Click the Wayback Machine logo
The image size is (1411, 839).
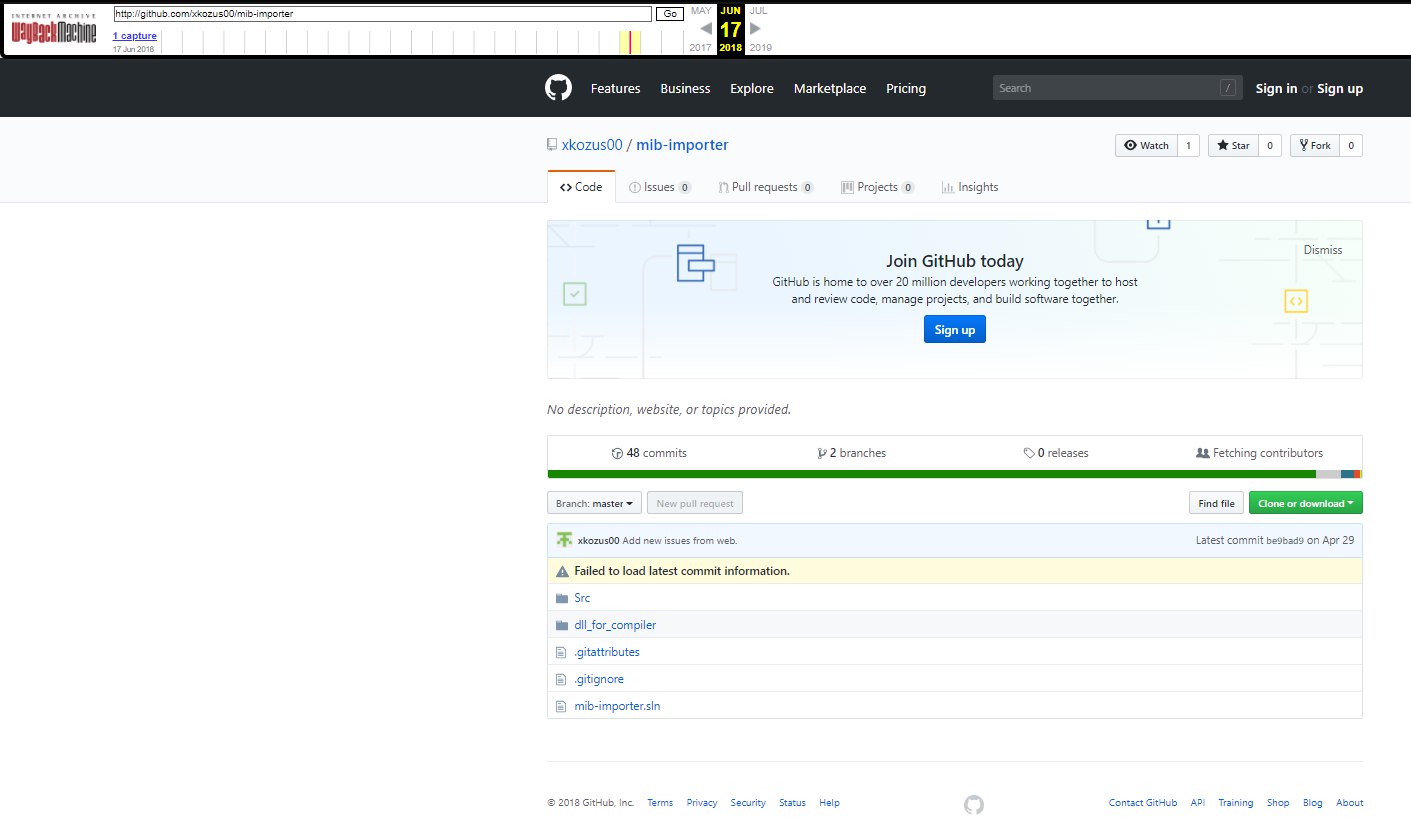[54, 29]
